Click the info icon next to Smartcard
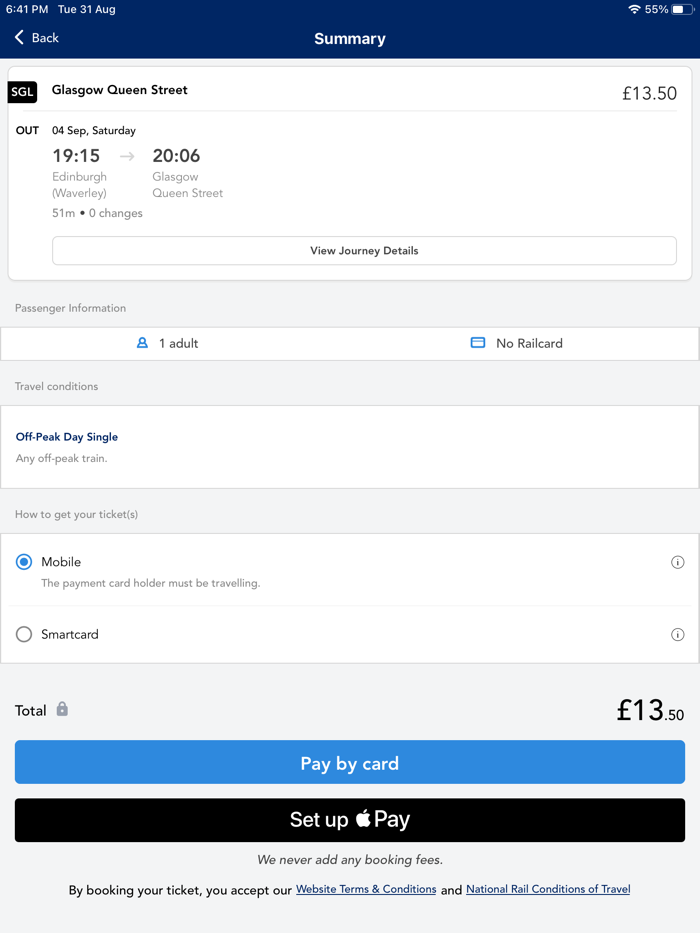 point(678,634)
